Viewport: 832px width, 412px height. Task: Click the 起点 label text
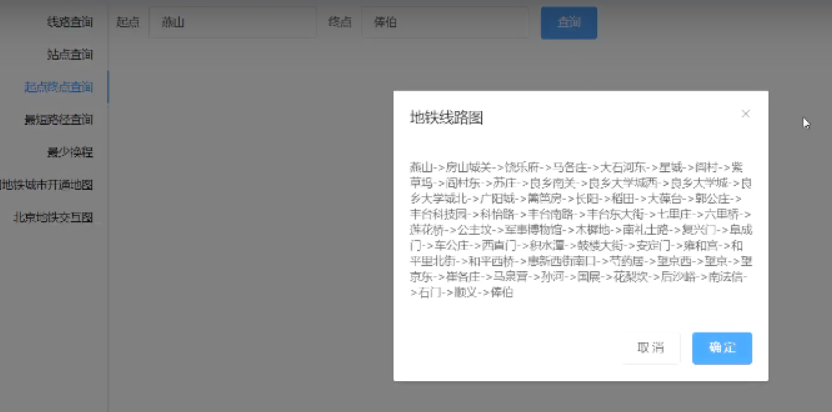(127, 22)
